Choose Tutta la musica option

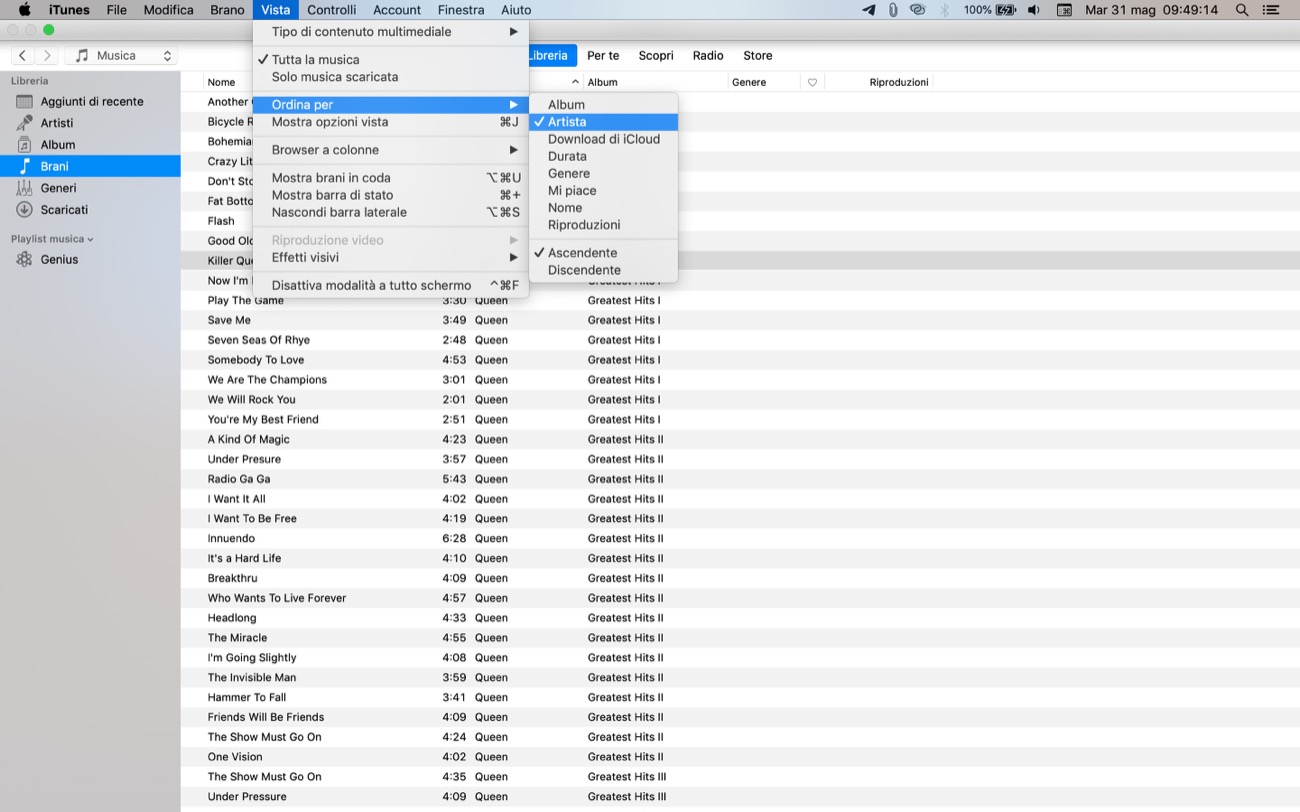(391, 60)
